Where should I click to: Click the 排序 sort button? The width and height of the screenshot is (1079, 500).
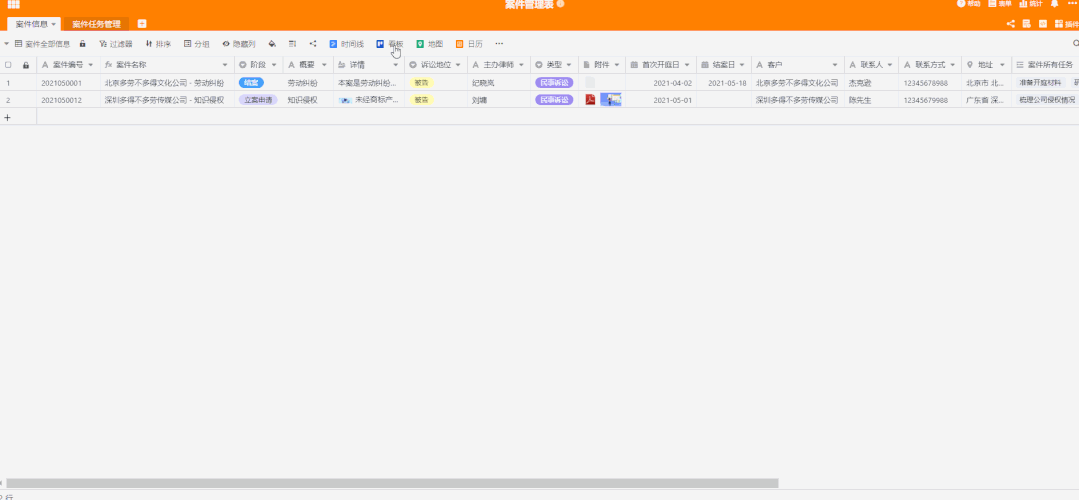tap(158, 44)
